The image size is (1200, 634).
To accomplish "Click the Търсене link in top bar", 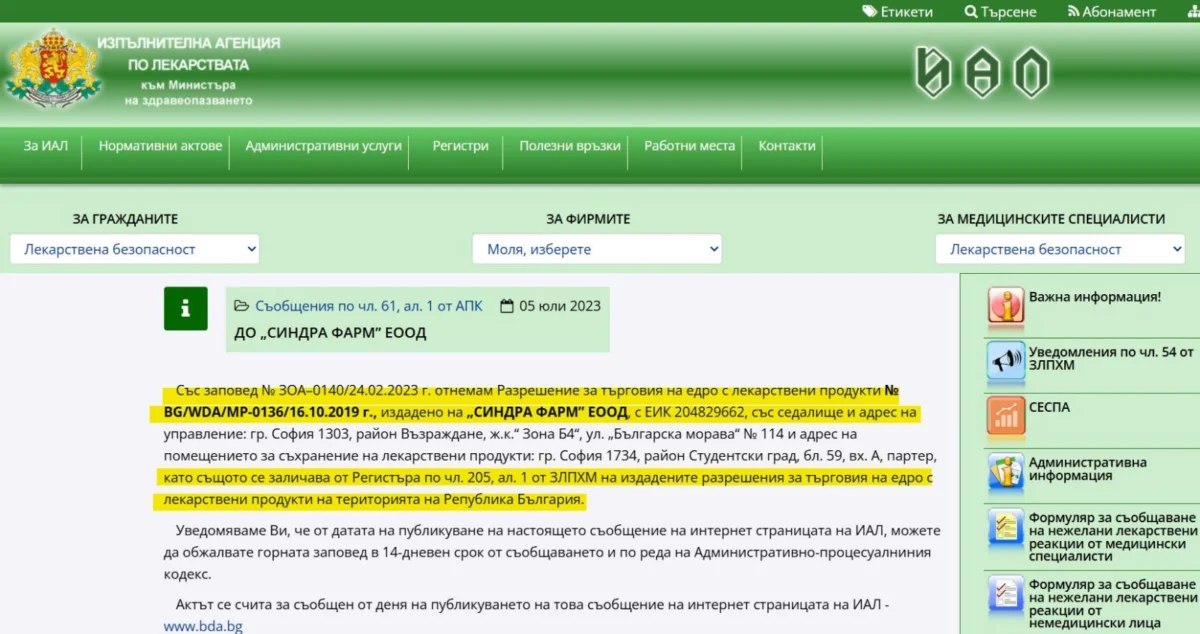I will coord(1009,12).
